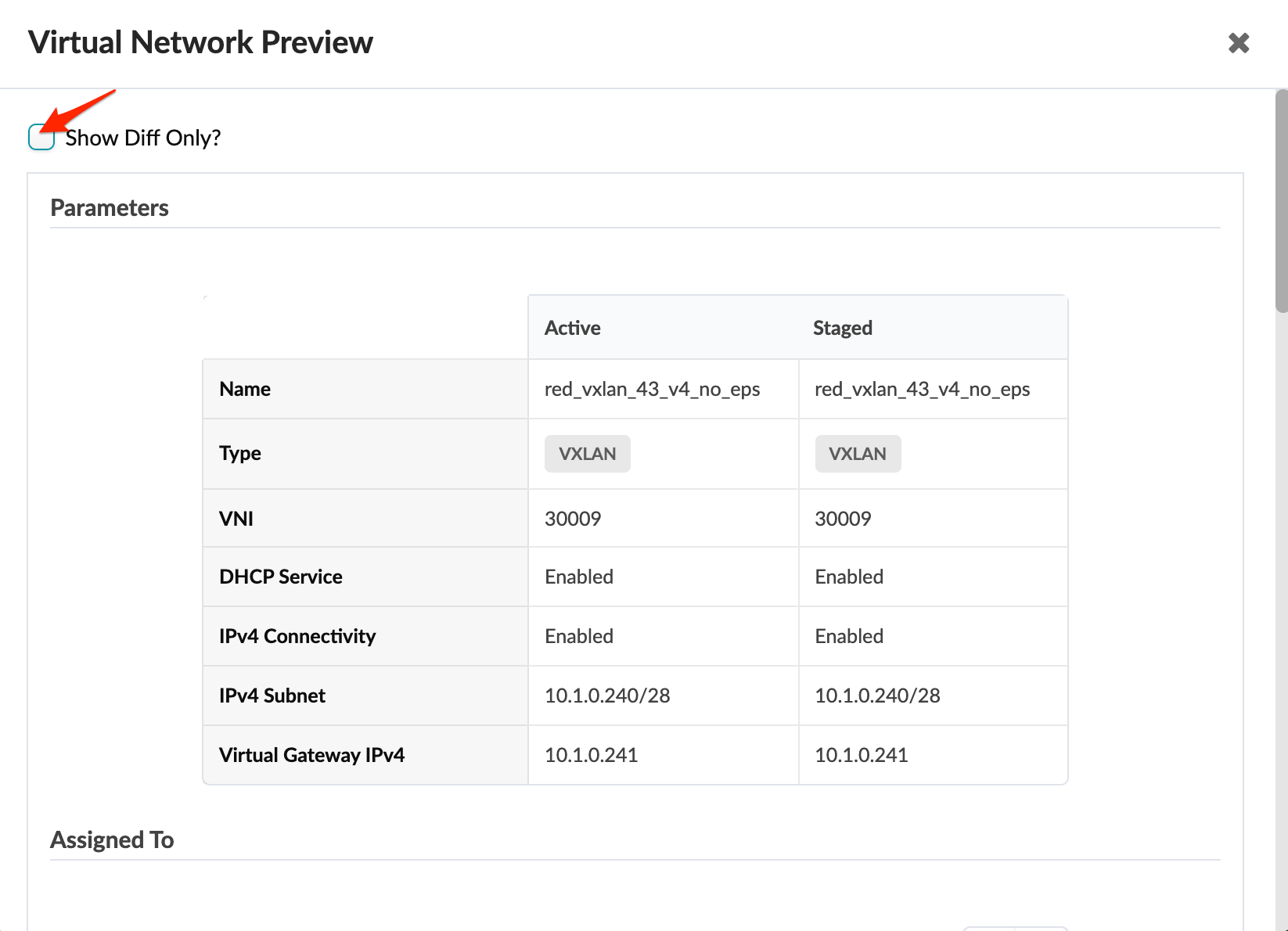Click the Staged Virtual Gateway IPv4 address
Screen dimensions: 1288x931
[x=861, y=755]
